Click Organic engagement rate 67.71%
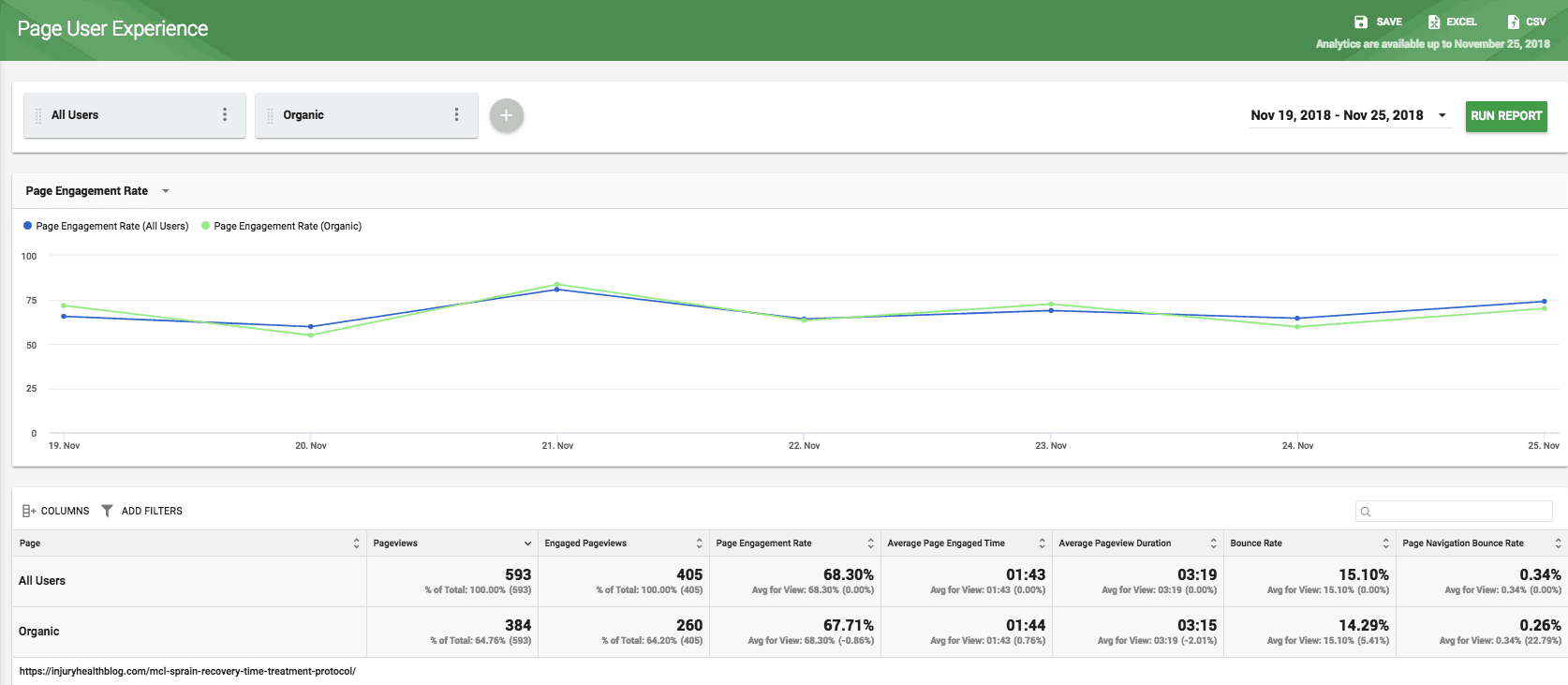Image resolution: width=1568 pixels, height=685 pixels. pos(849,625)
